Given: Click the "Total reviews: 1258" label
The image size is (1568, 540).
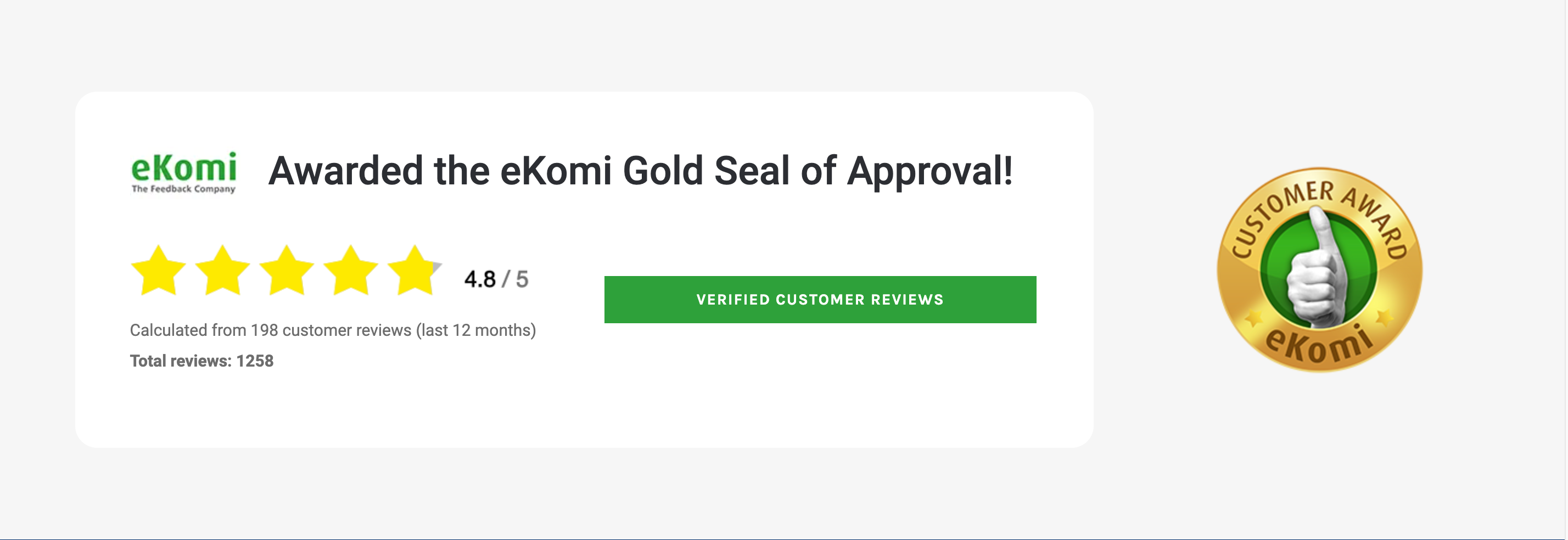Looking at the screenshot, I should pyautogui.click(x=201, y=361).
